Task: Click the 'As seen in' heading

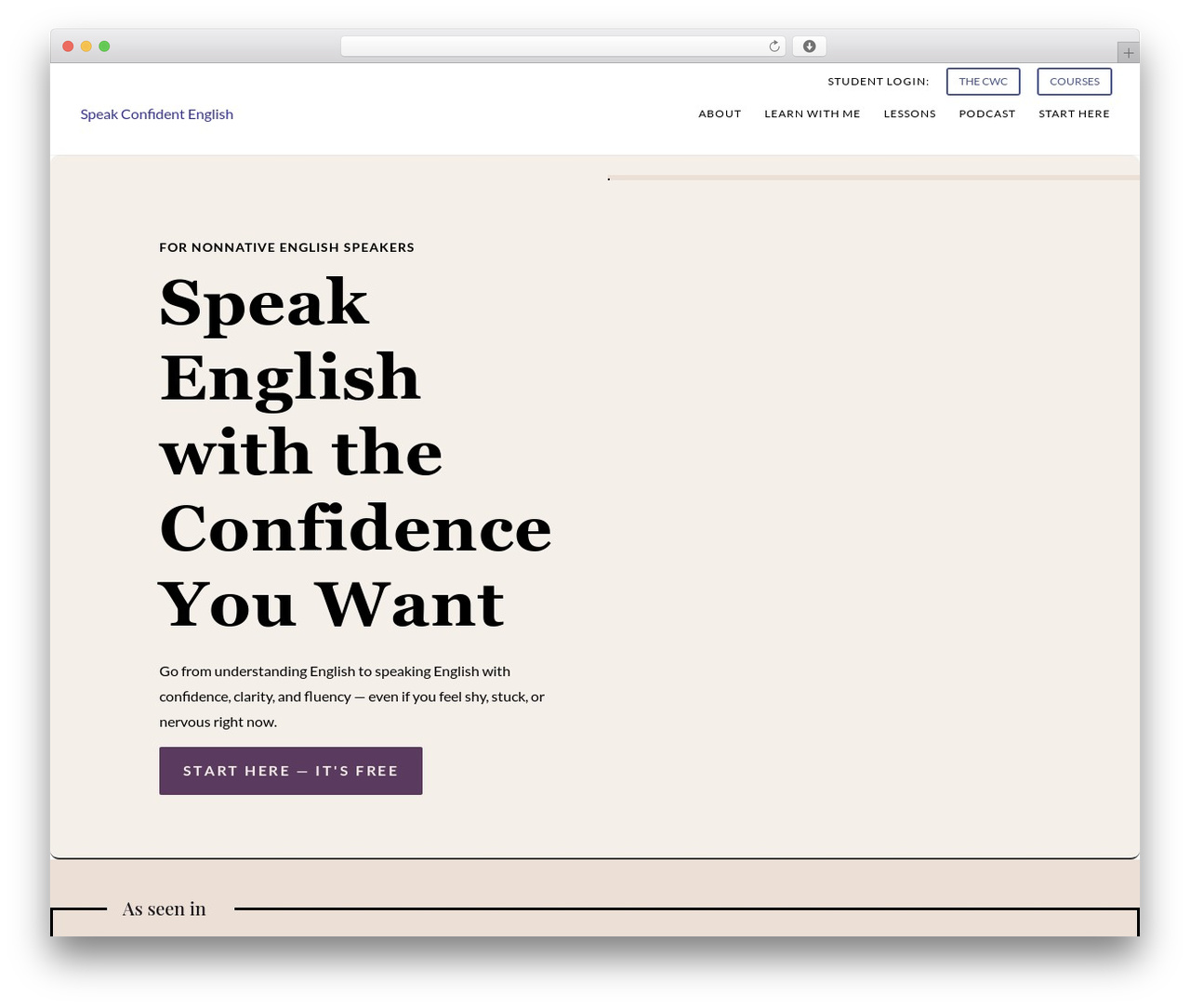Action: (x=165, y=909)
